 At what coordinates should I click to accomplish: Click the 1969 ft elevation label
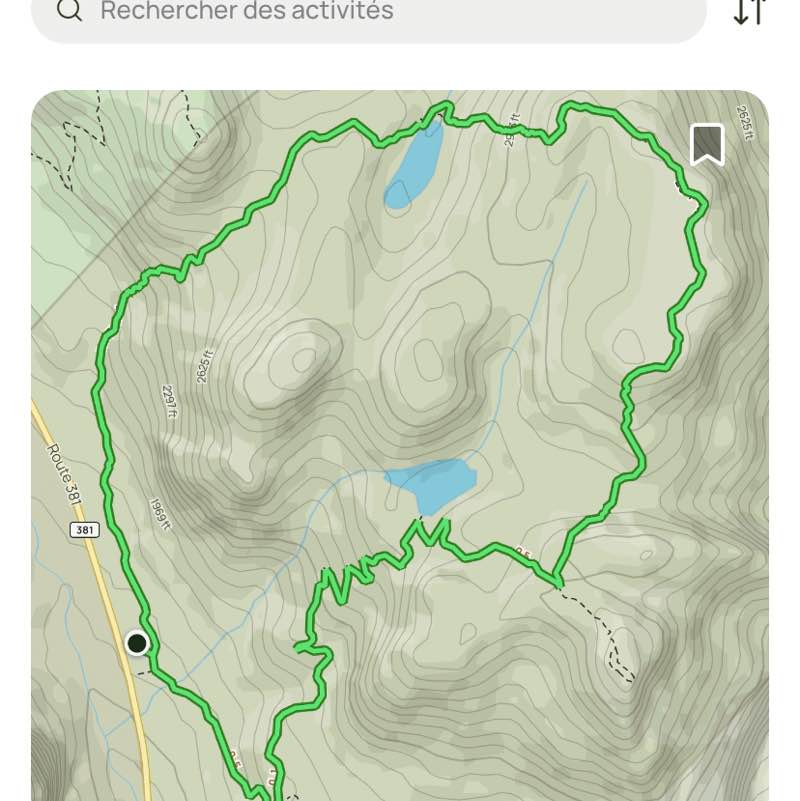pyautogui.click(x=159, y=514)
